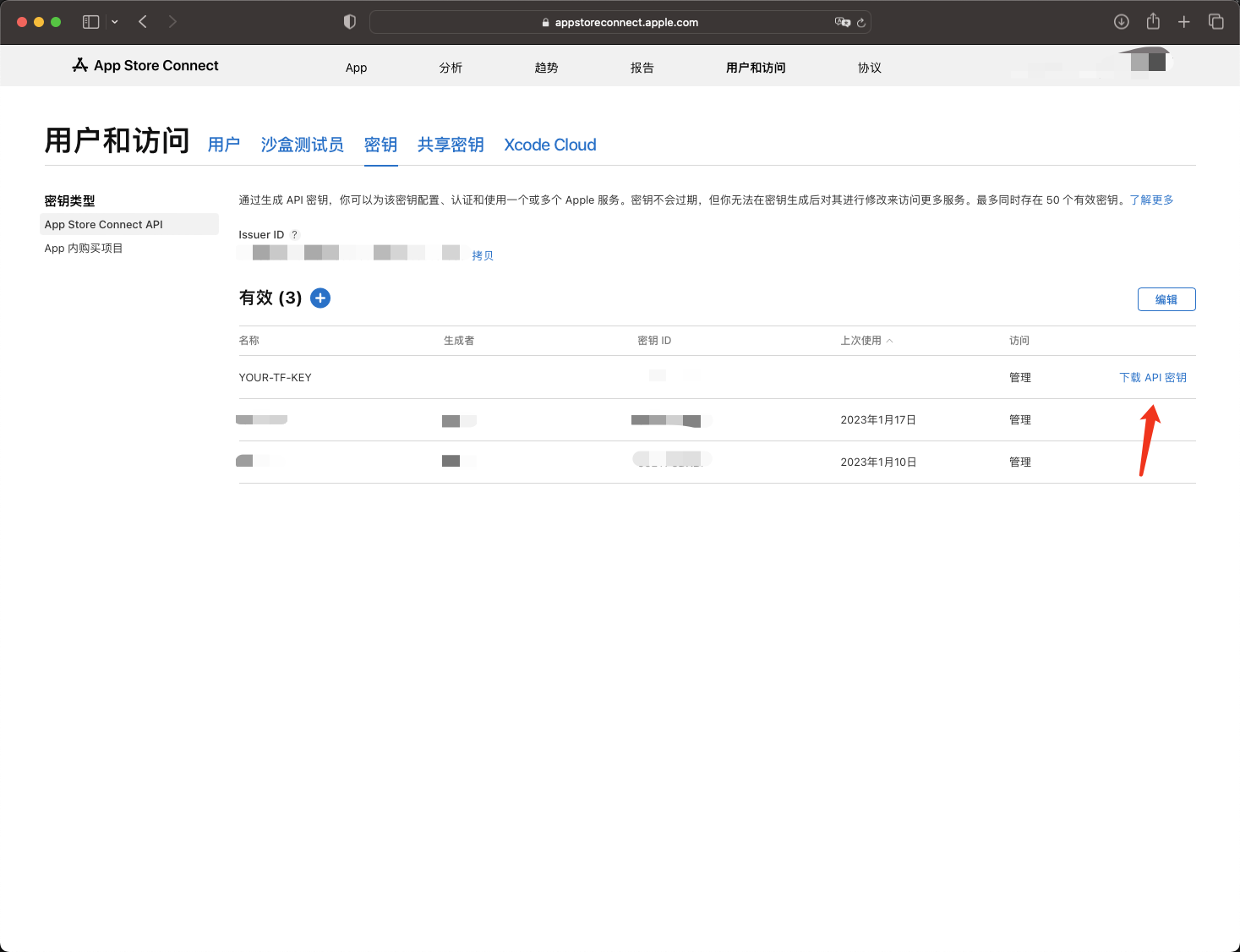
Task: Click 管理 access in 2023年1月10日 row
Action: pos(1020,462)
